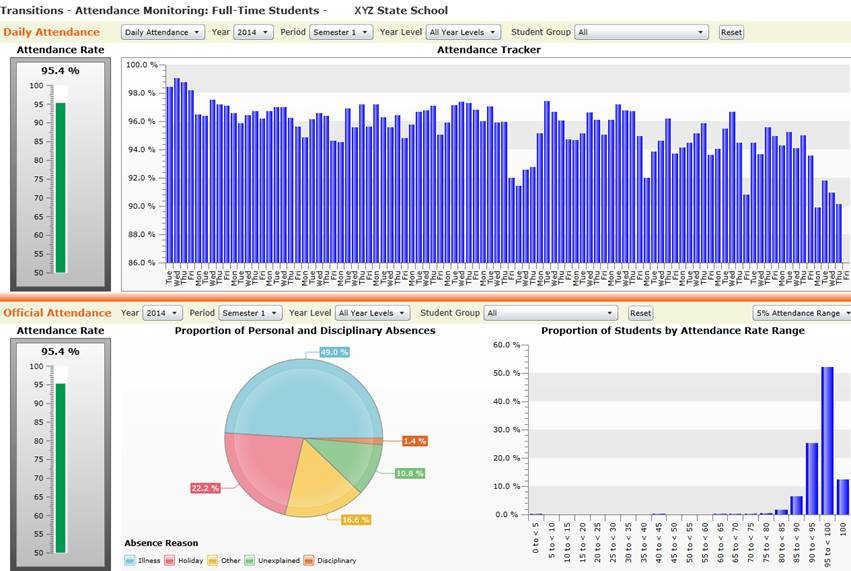
Task: Click the Unexplained legend color box
Action: pyautogui.click(x=250, y=561)
